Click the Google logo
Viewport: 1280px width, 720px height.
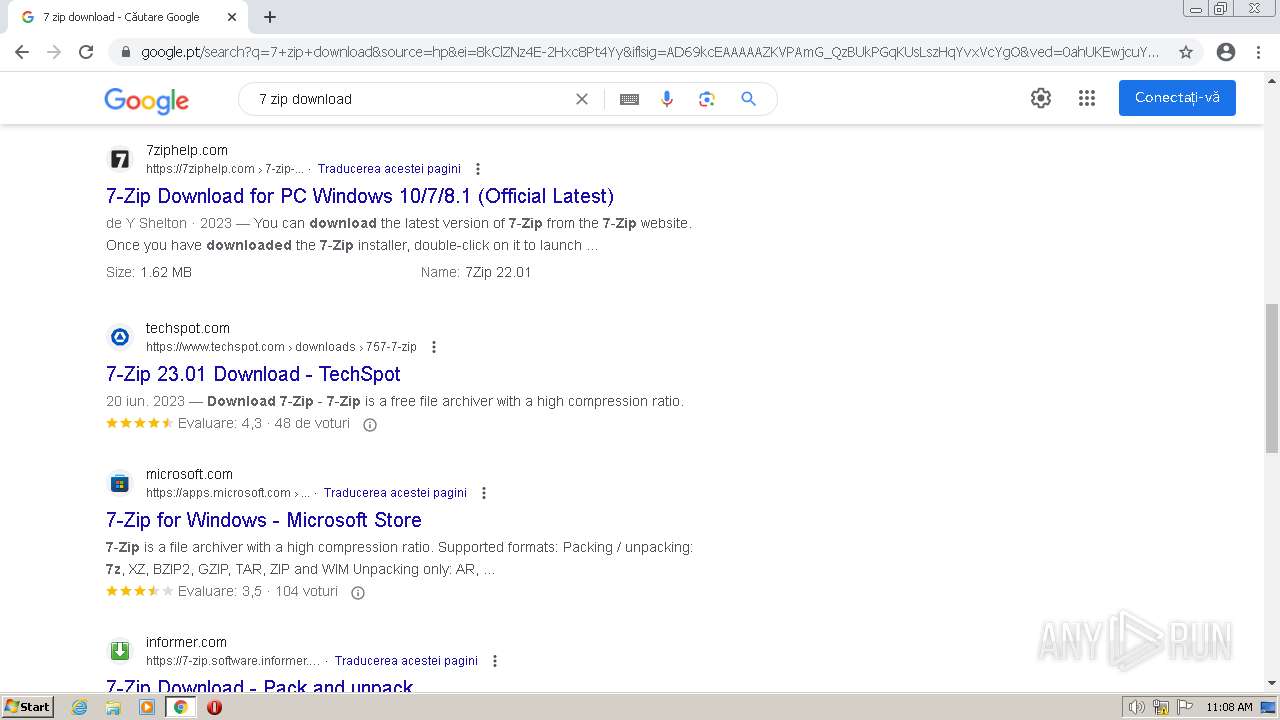[146, 99]
